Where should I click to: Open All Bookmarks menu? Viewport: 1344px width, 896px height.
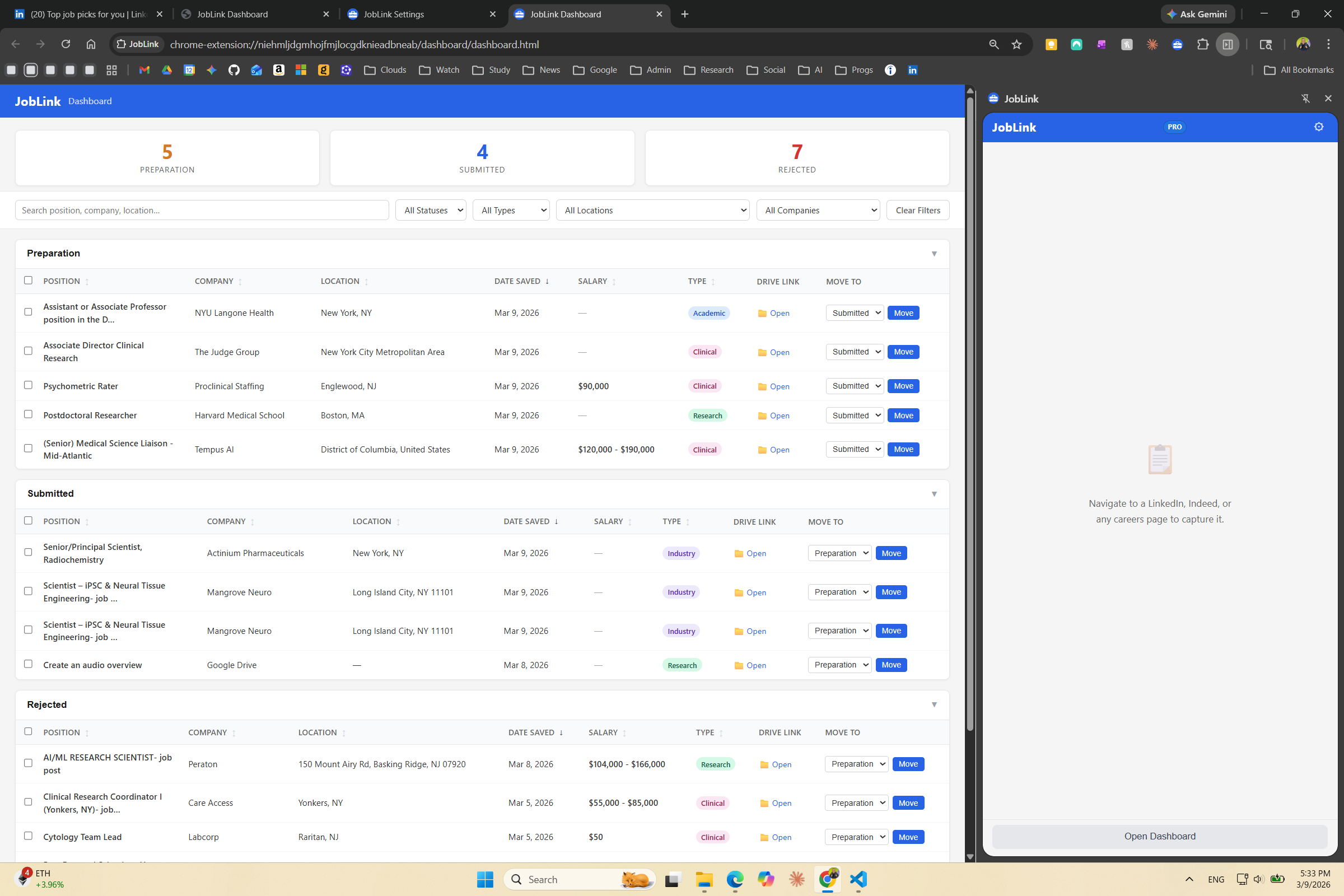pyautogui.click(x=1298, y=69)
